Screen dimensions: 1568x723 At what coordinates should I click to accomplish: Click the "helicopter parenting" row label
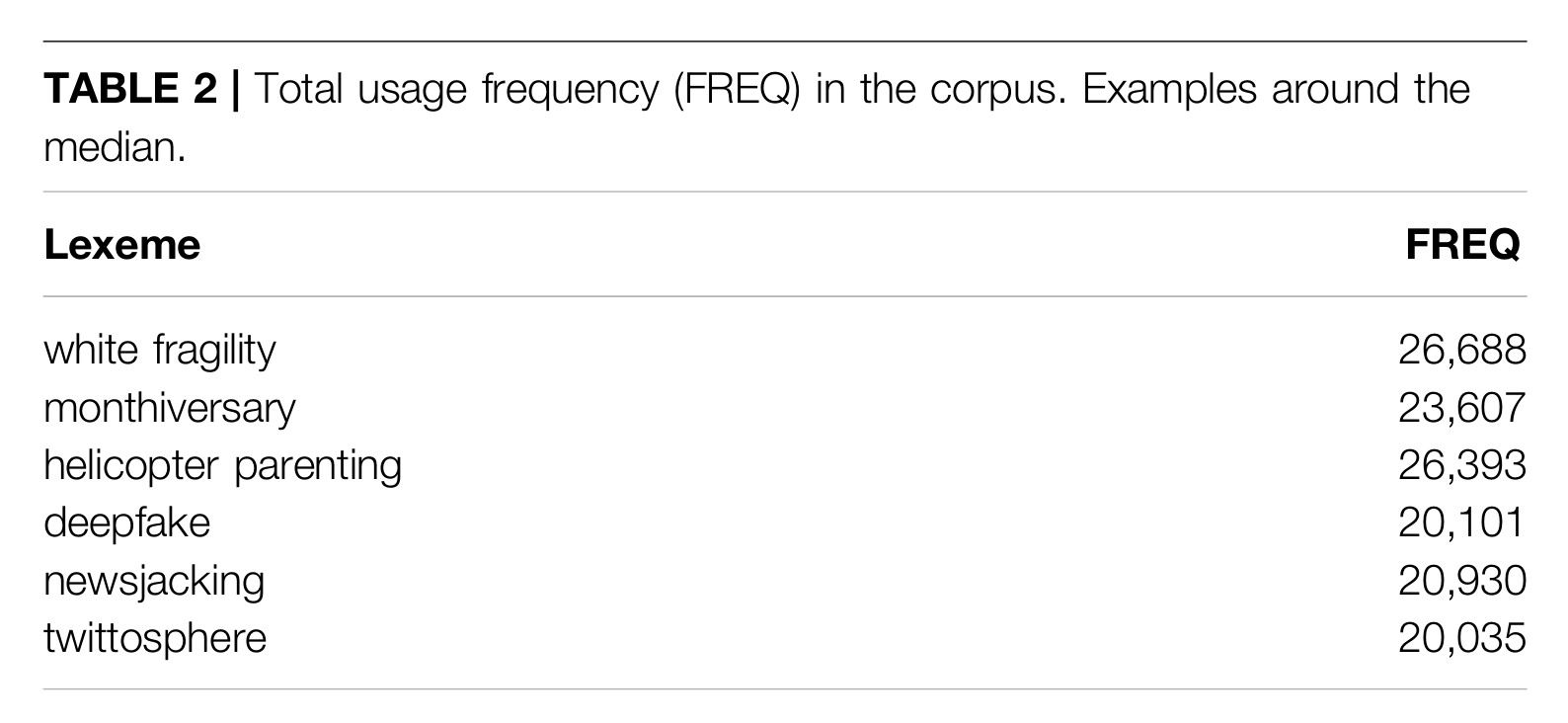222,465
